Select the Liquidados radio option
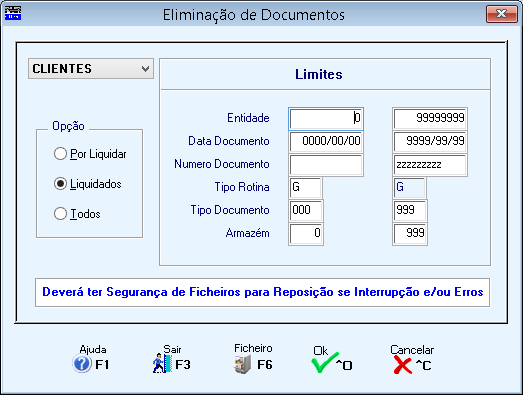The height and width of the screenshot is (395, 523). (x=60, y=184)
